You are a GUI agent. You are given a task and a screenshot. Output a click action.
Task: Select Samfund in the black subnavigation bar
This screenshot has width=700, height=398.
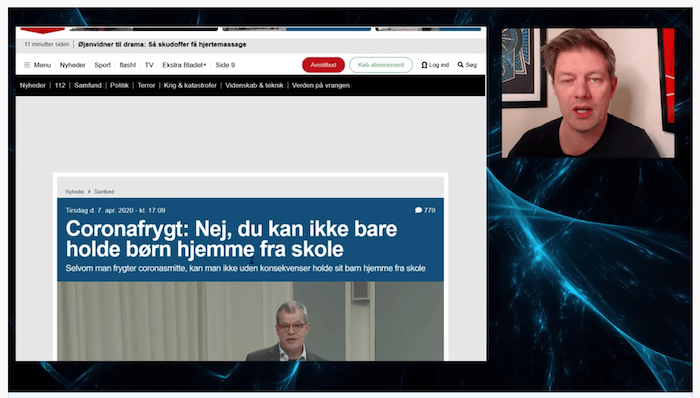click(x=88, y=85)
